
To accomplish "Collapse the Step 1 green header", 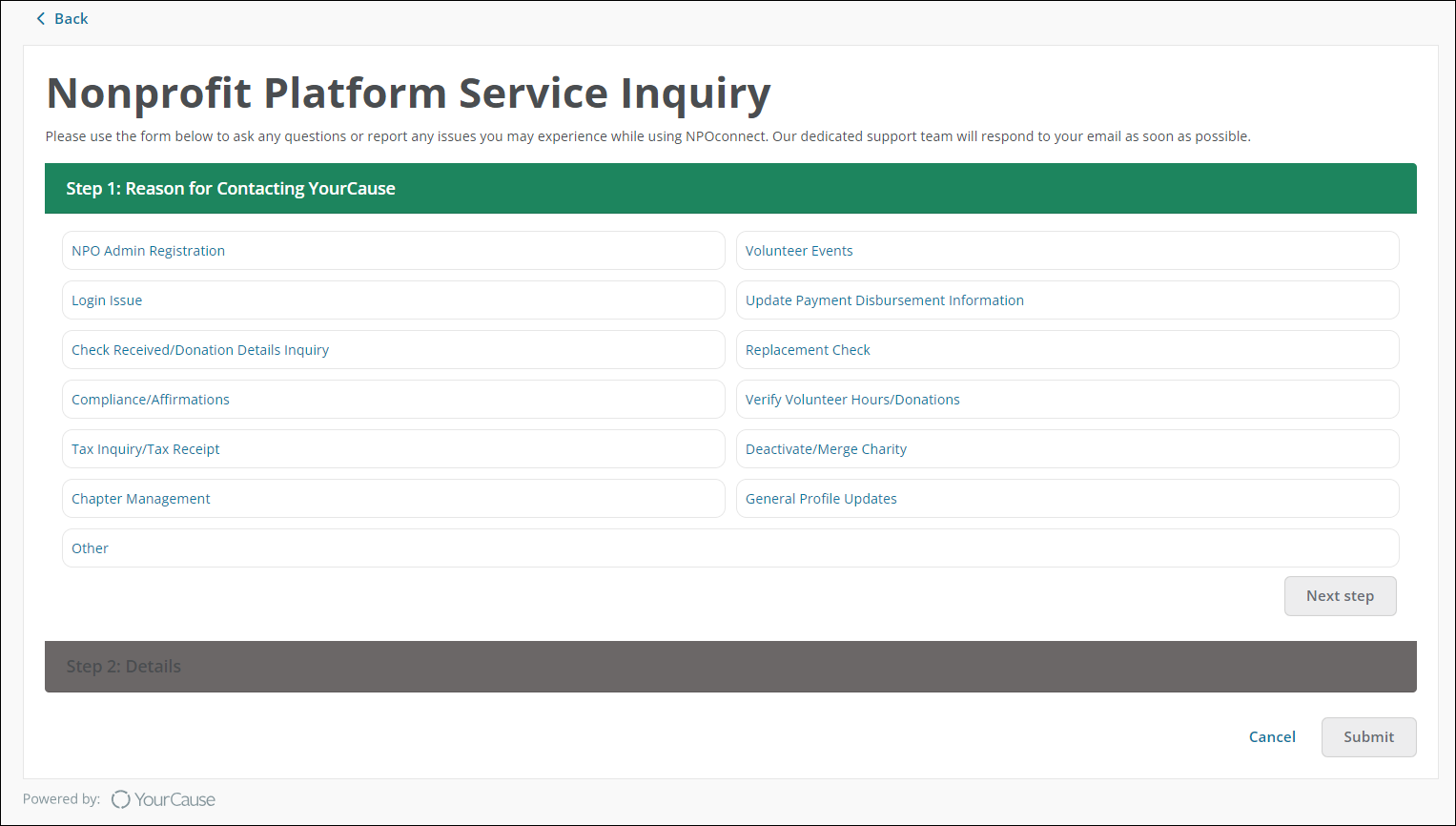I will pos(729,189).
